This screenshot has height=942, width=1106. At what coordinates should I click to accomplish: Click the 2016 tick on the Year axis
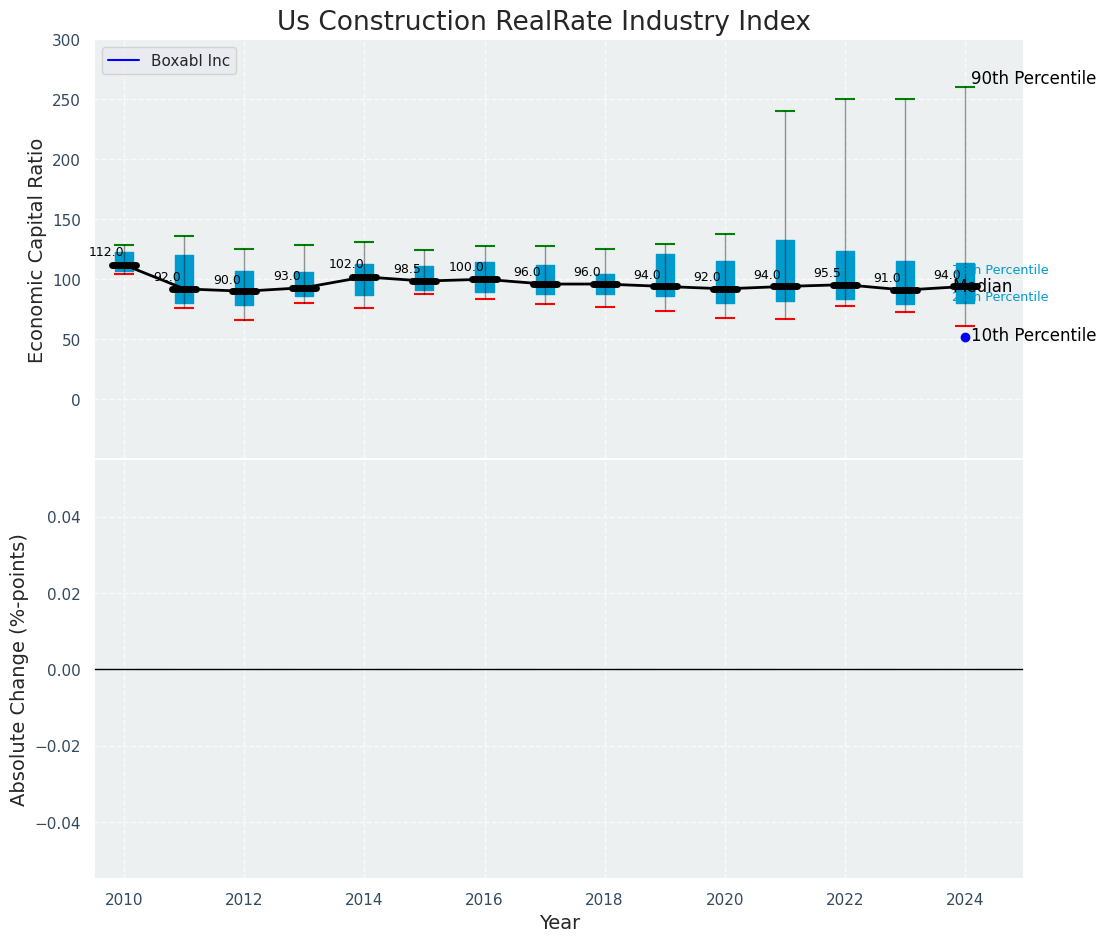[x=485, y=899]
